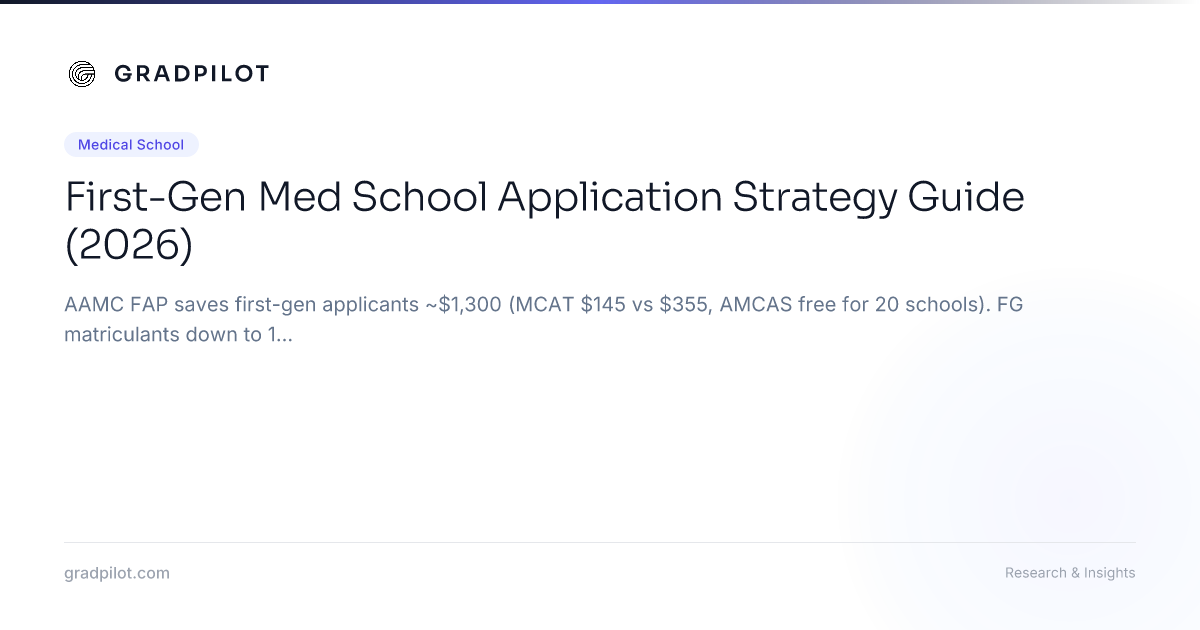Screen dimensions: 1200x630
Task: Click the horizontal divider above the footer
Action: click(x=600, y=542)
